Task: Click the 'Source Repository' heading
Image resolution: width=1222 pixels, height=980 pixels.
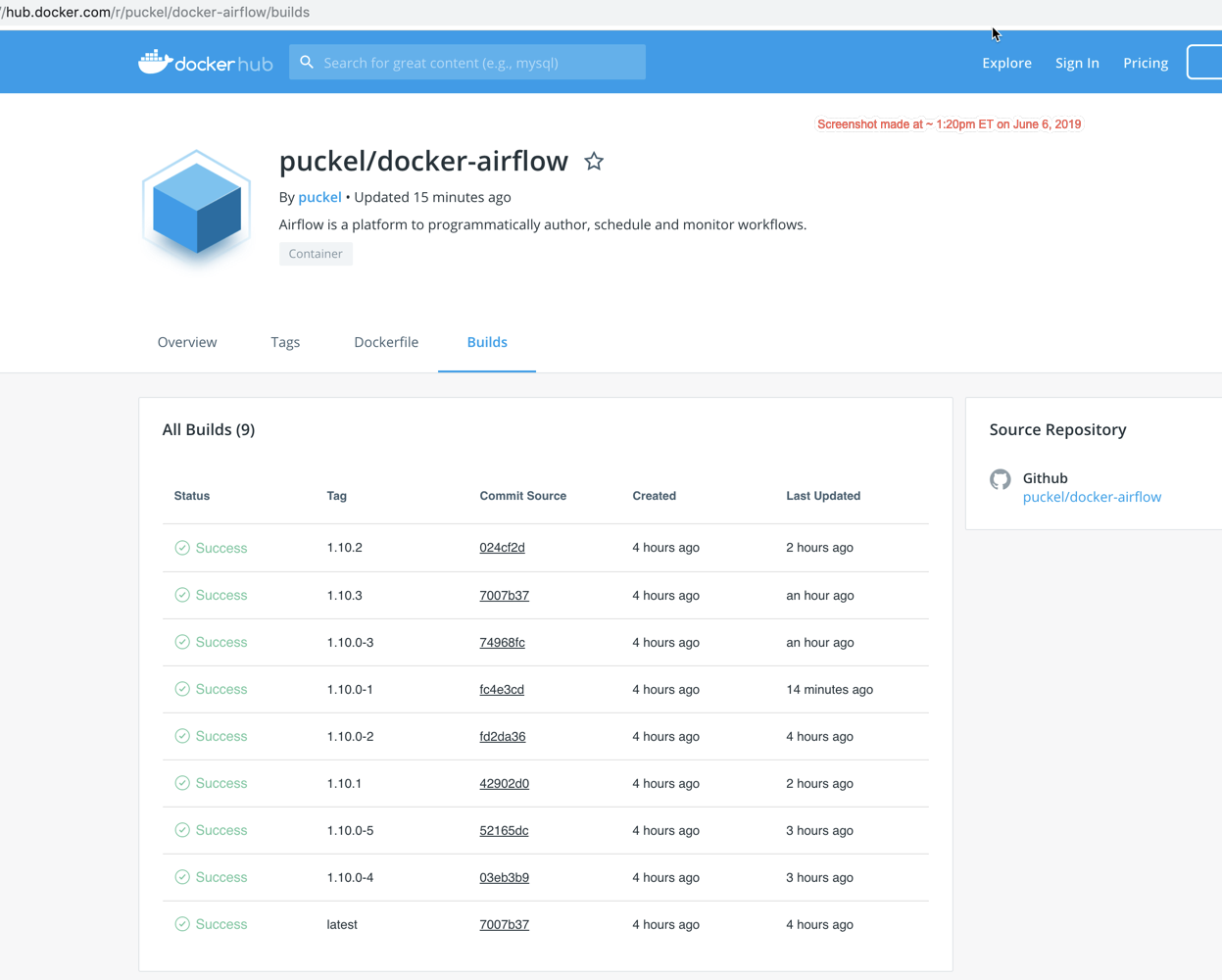Action: [x=1057, y=429]
